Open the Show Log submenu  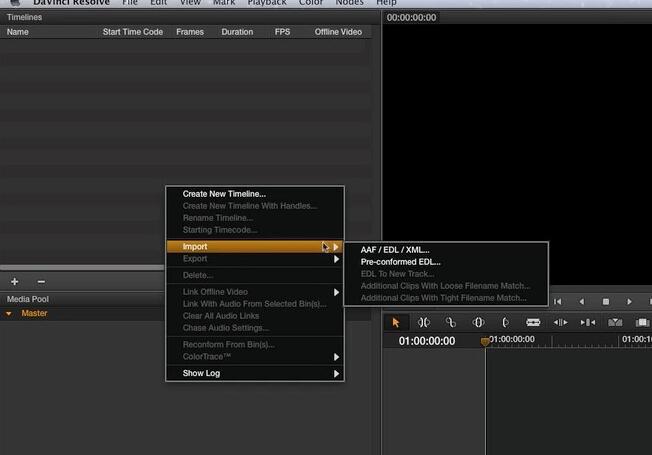255,373
